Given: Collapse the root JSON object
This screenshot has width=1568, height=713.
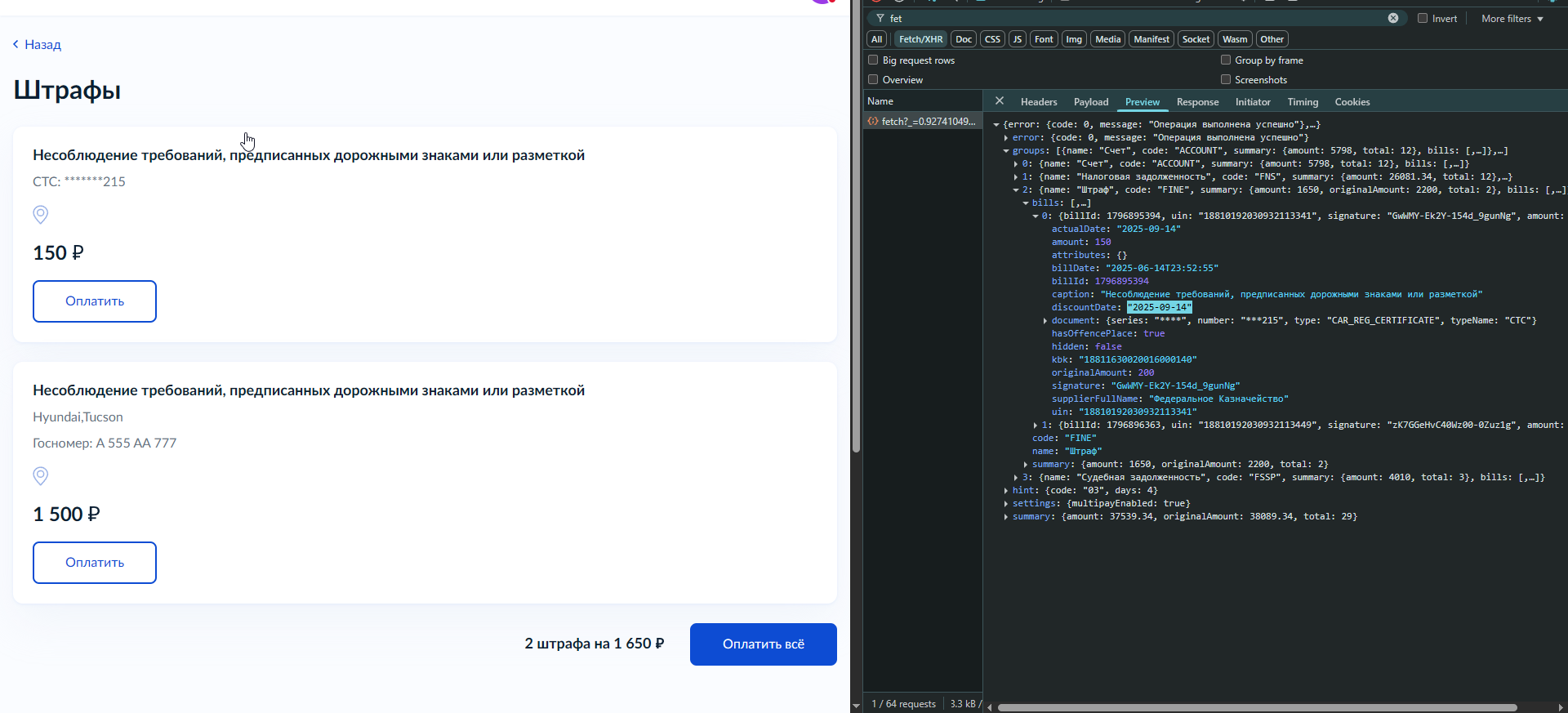Looking at the screenshot, I should pyautogui.click(x=996, y=125).
